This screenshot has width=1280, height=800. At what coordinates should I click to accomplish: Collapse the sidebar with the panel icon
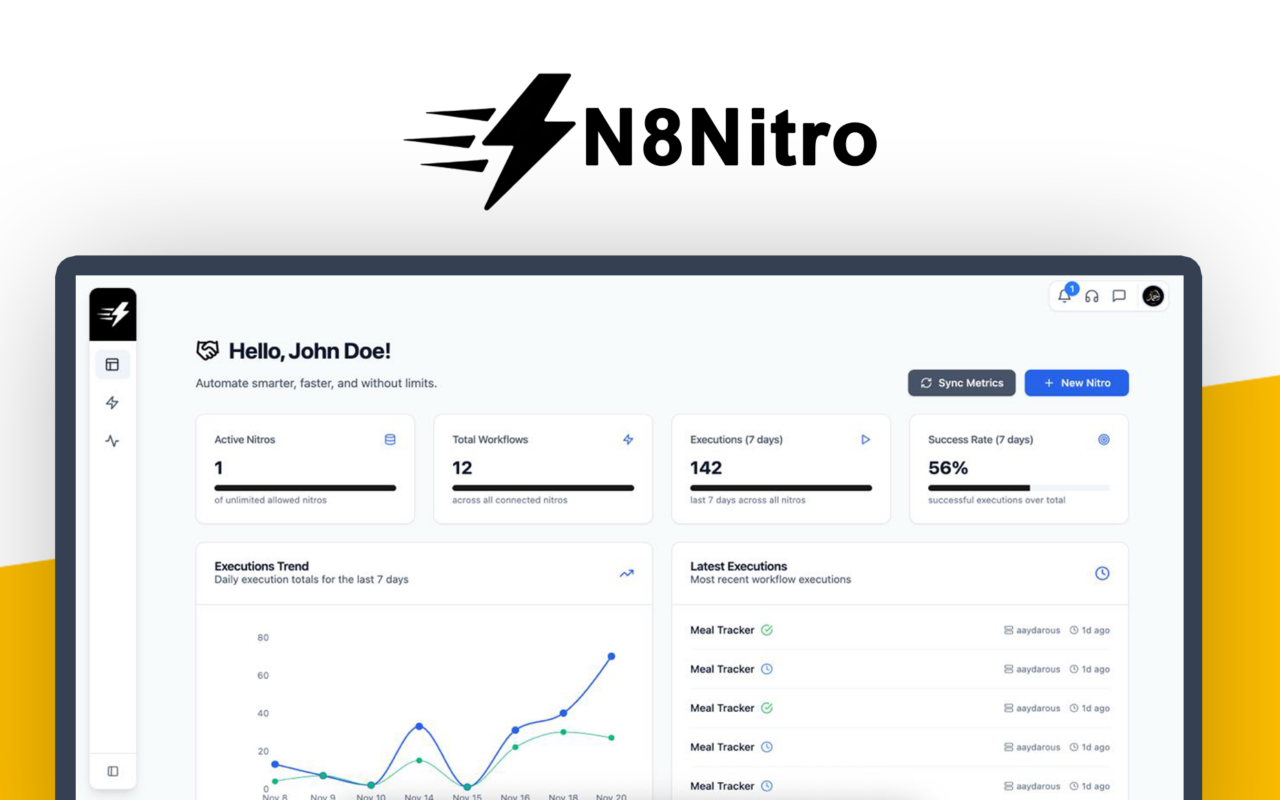pyautogui.click(x=113, y=771)
